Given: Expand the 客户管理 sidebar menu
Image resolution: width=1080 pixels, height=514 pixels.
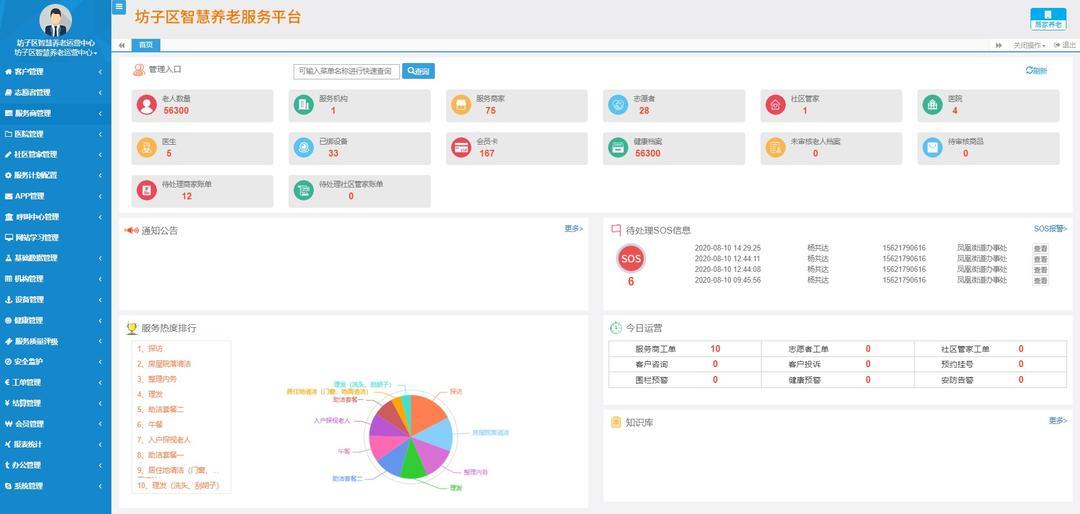Looking at the screenshot, I should pyautogui.click(x=55, y=72).
